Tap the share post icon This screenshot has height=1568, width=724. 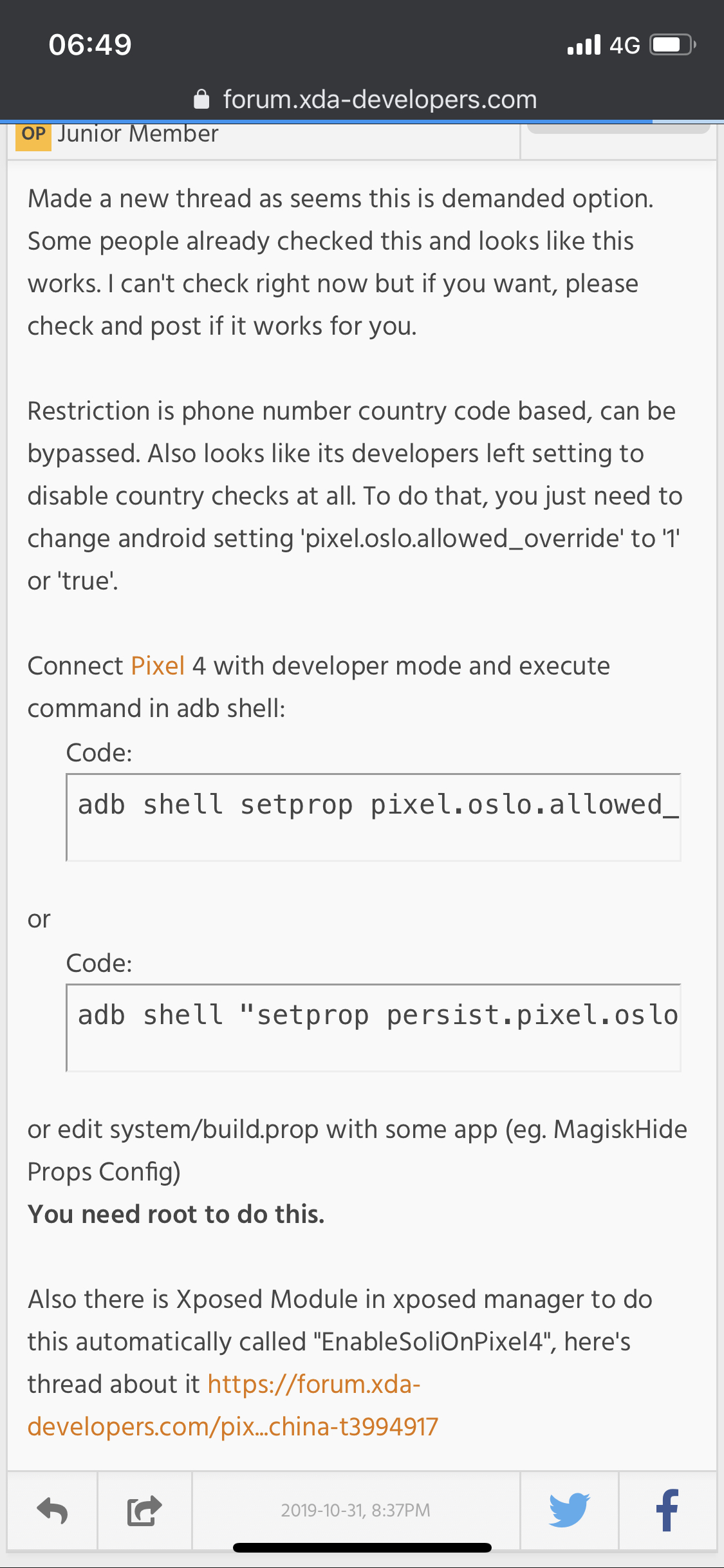144,1510
